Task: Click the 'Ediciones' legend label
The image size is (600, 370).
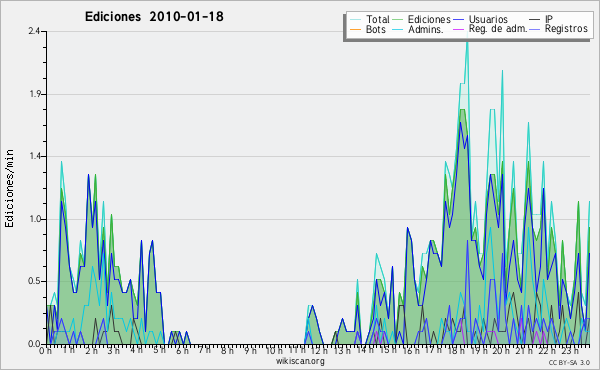Action: click(x=429, y=19)
